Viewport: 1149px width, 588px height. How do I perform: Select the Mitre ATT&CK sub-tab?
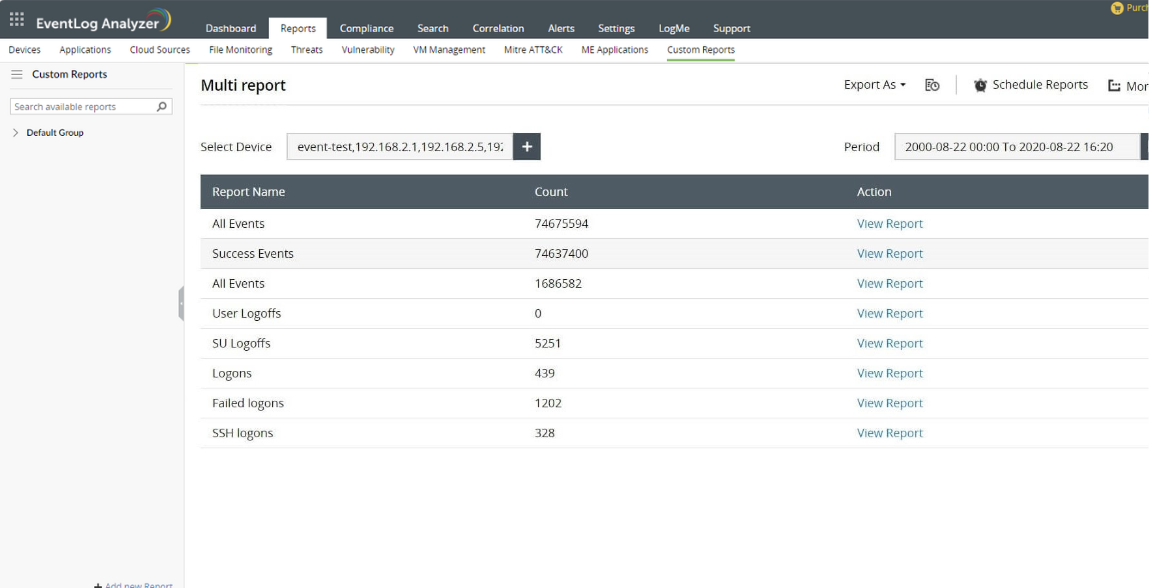pos(533,50)
